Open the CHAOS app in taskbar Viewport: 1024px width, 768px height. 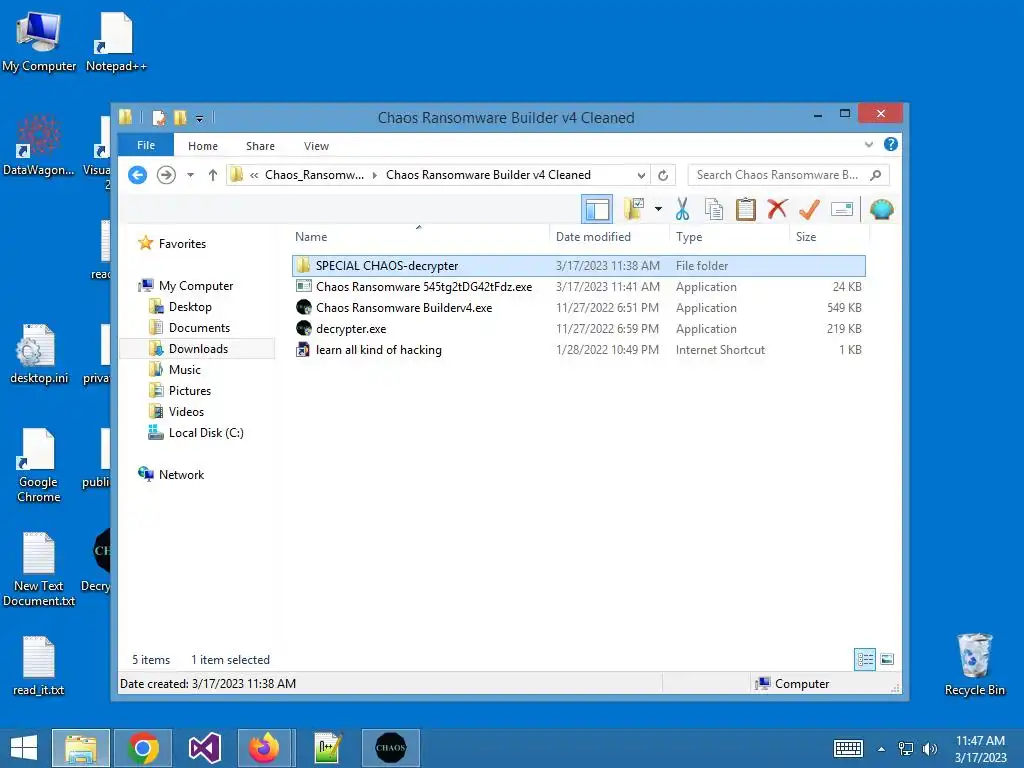391,748
